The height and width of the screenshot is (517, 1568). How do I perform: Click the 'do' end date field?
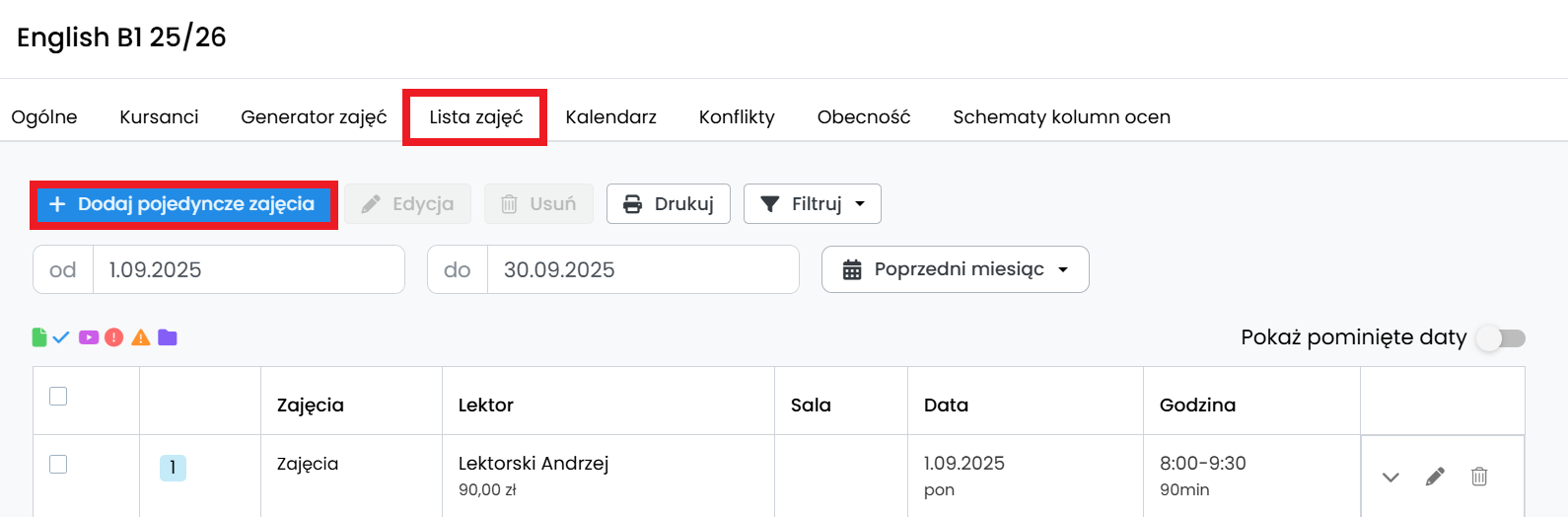(x=641, y=269)
